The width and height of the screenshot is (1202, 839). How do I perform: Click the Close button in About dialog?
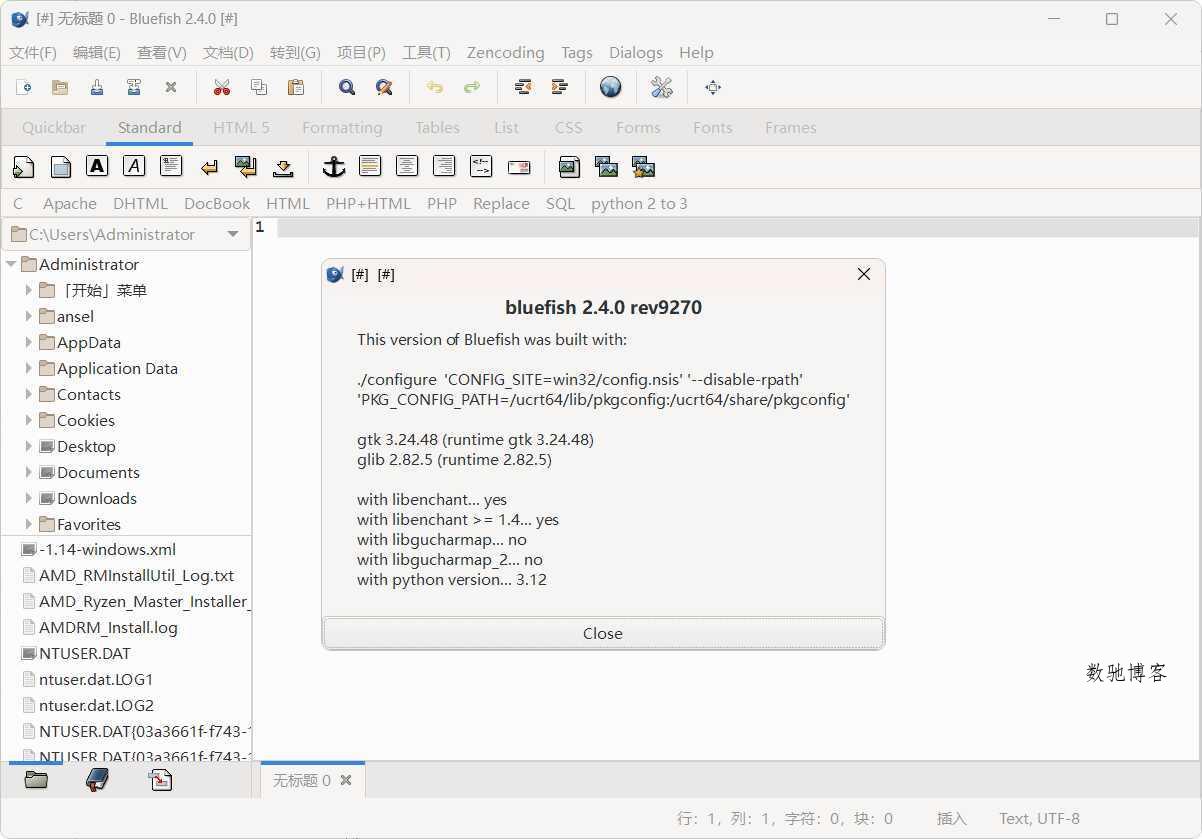point(603,633)
